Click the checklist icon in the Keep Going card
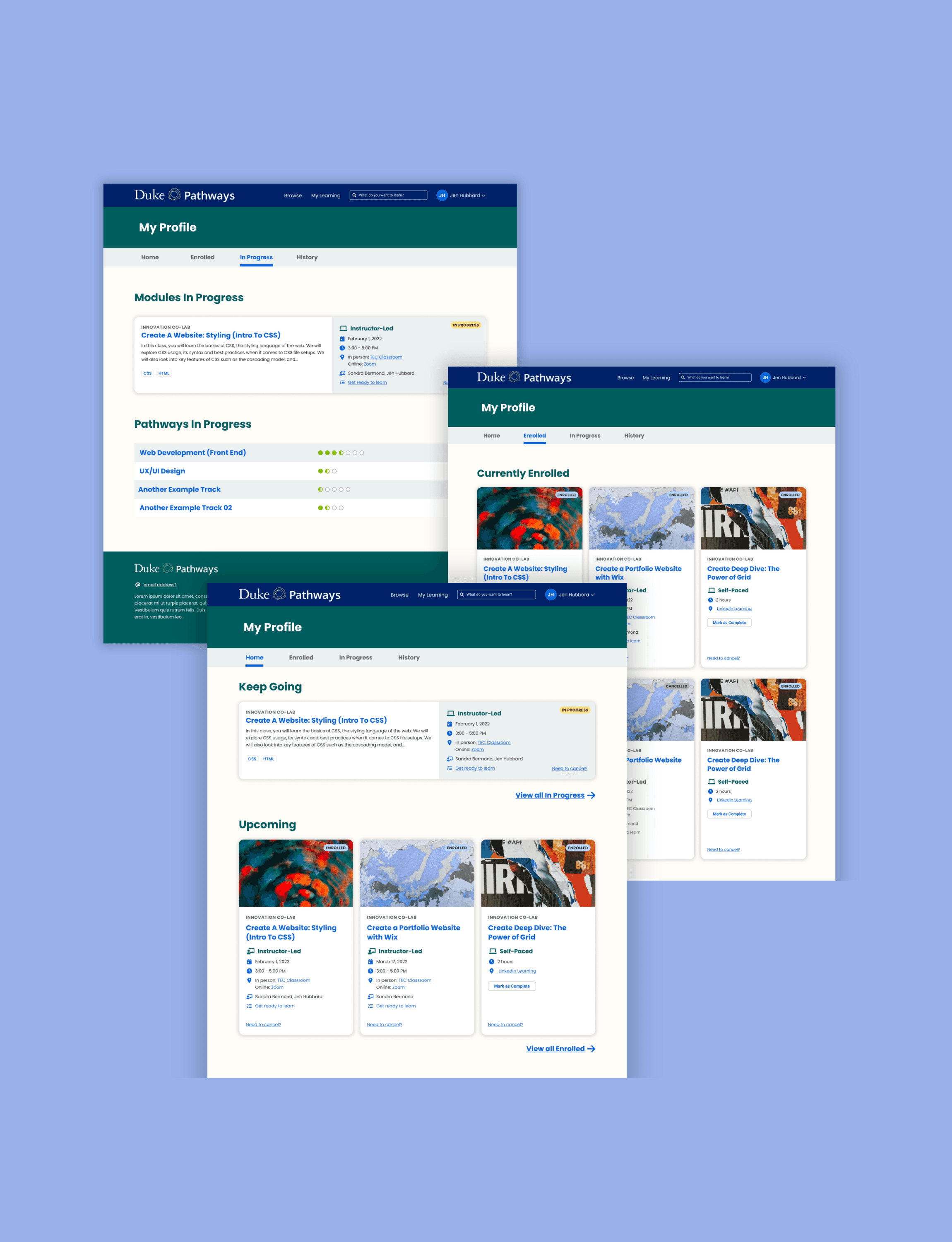The height and width of the screenshot is (1242, 952). (x=450, y=768)
